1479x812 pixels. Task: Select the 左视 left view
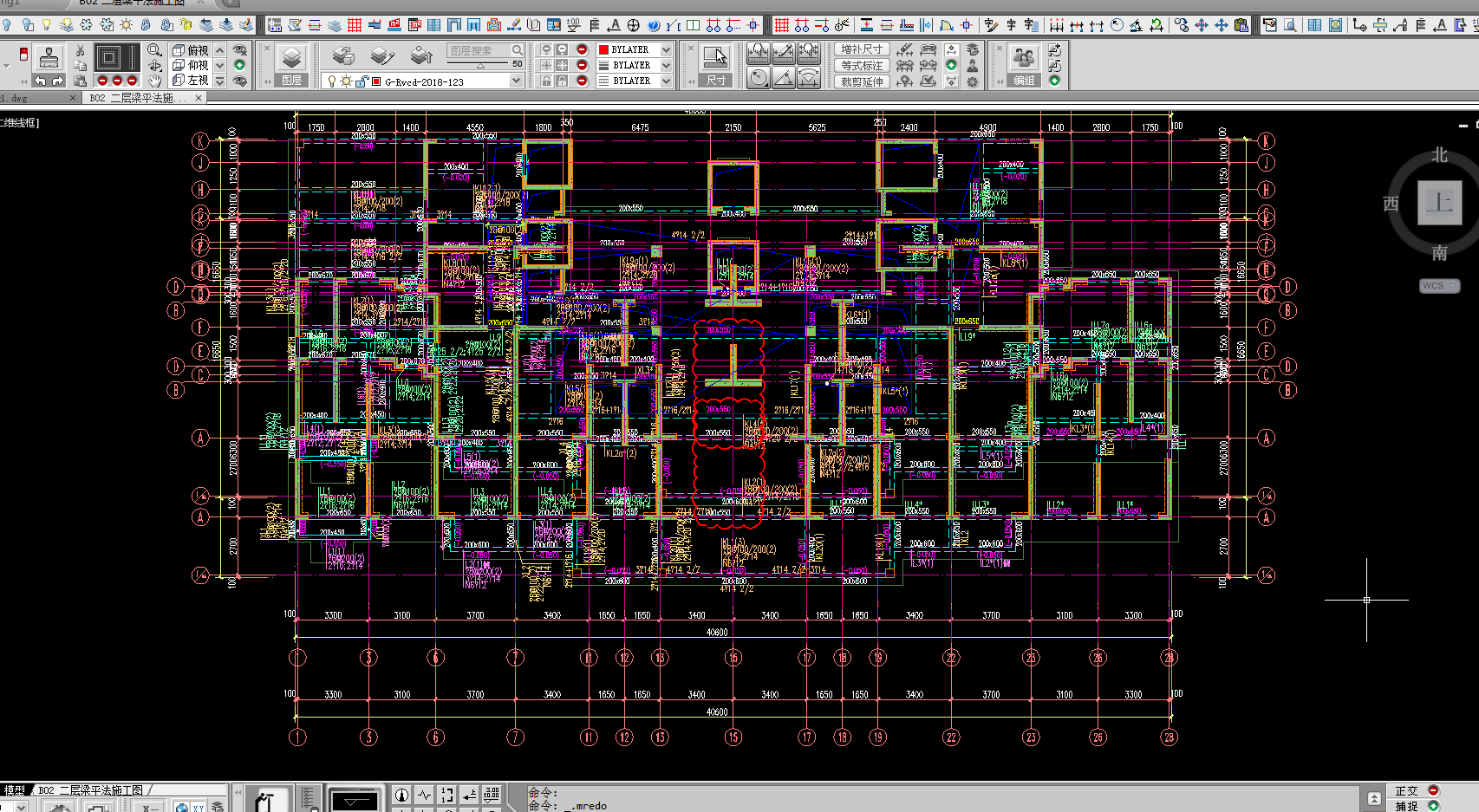tap(191, 81)
